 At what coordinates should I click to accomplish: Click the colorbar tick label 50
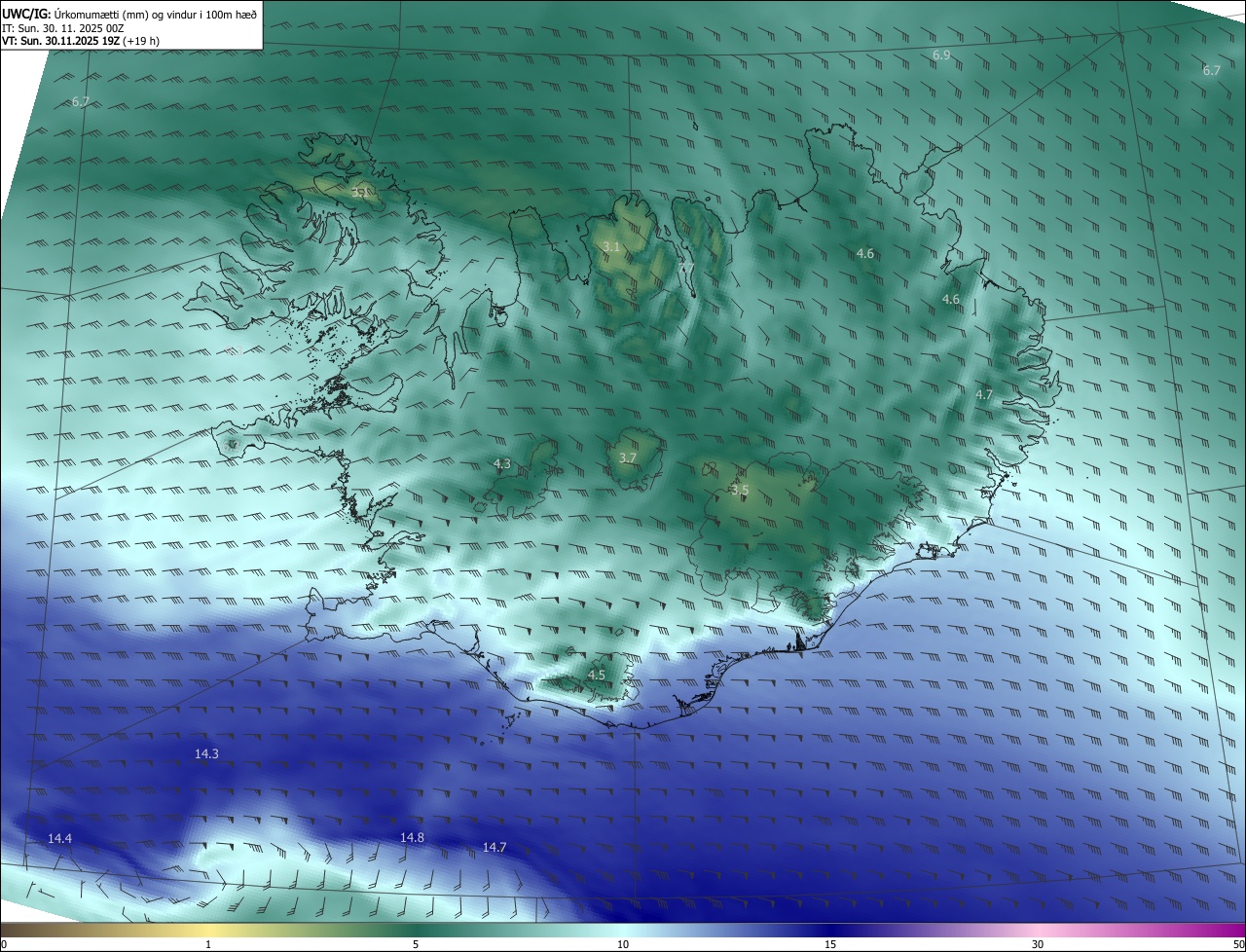pos(1238,944)
